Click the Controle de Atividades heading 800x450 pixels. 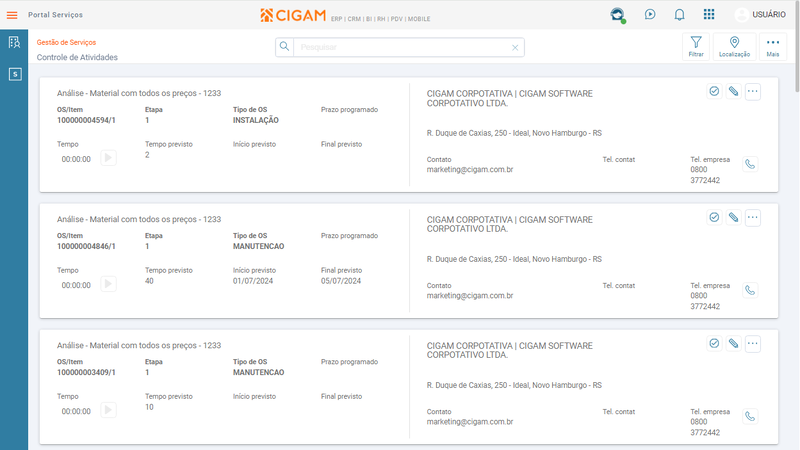point(77,57)
